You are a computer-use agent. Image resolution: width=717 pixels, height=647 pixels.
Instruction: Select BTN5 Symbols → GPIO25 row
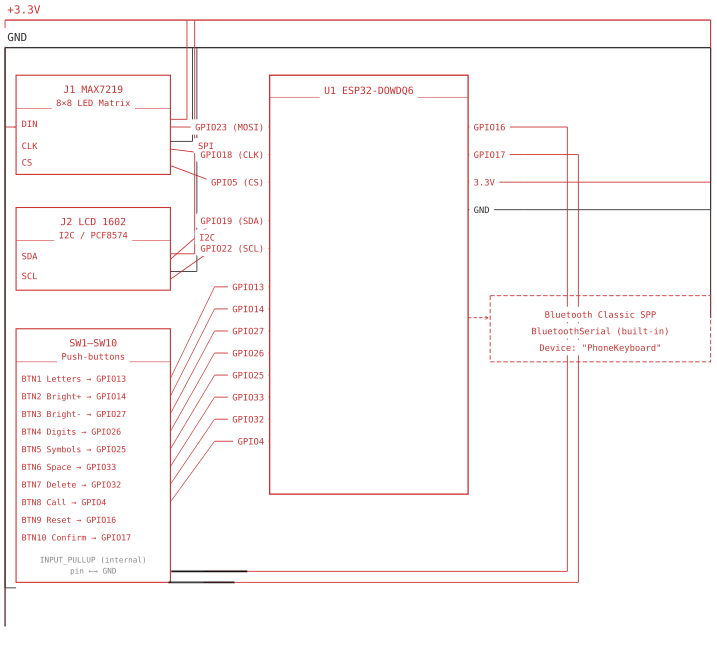coord(74,449)
